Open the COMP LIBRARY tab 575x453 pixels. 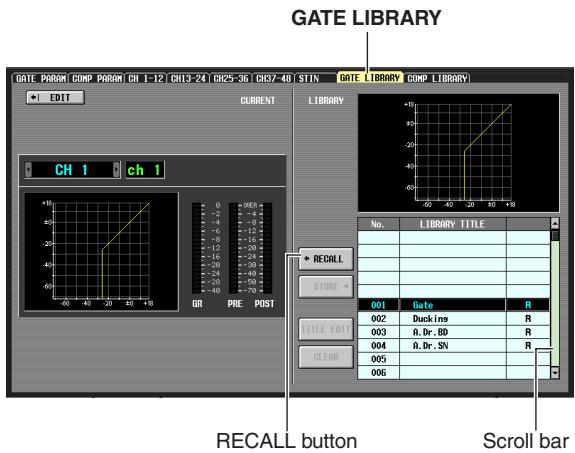point(437,78)
